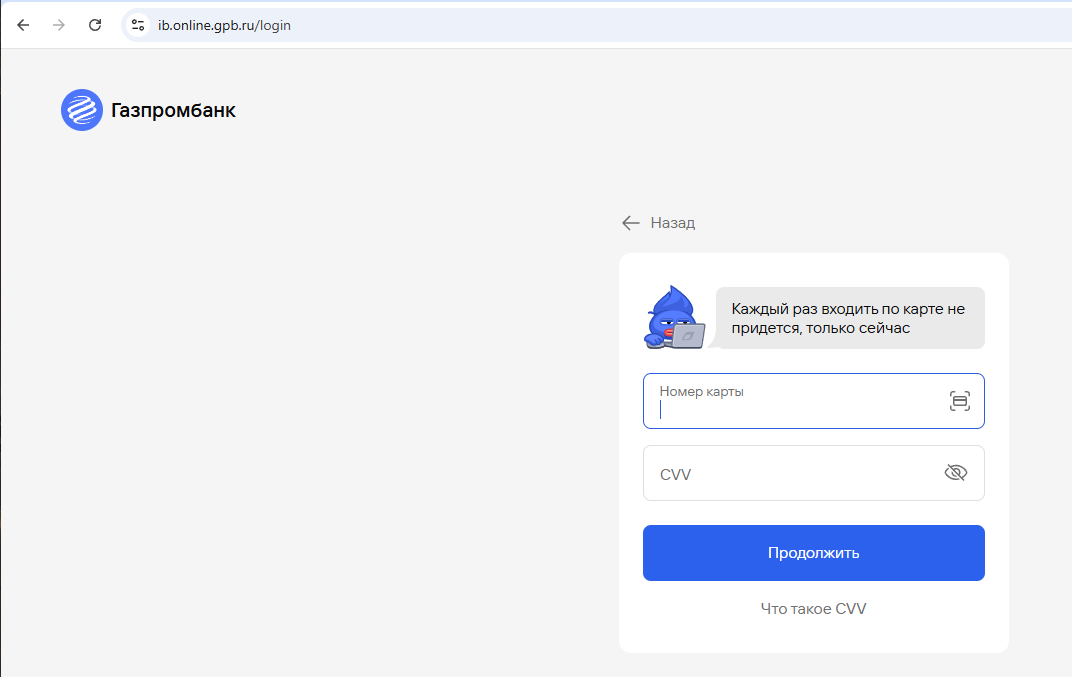Click the blue Продолжить button
The height and width of the screenshot is (677, 1072).
pos(814,553)
